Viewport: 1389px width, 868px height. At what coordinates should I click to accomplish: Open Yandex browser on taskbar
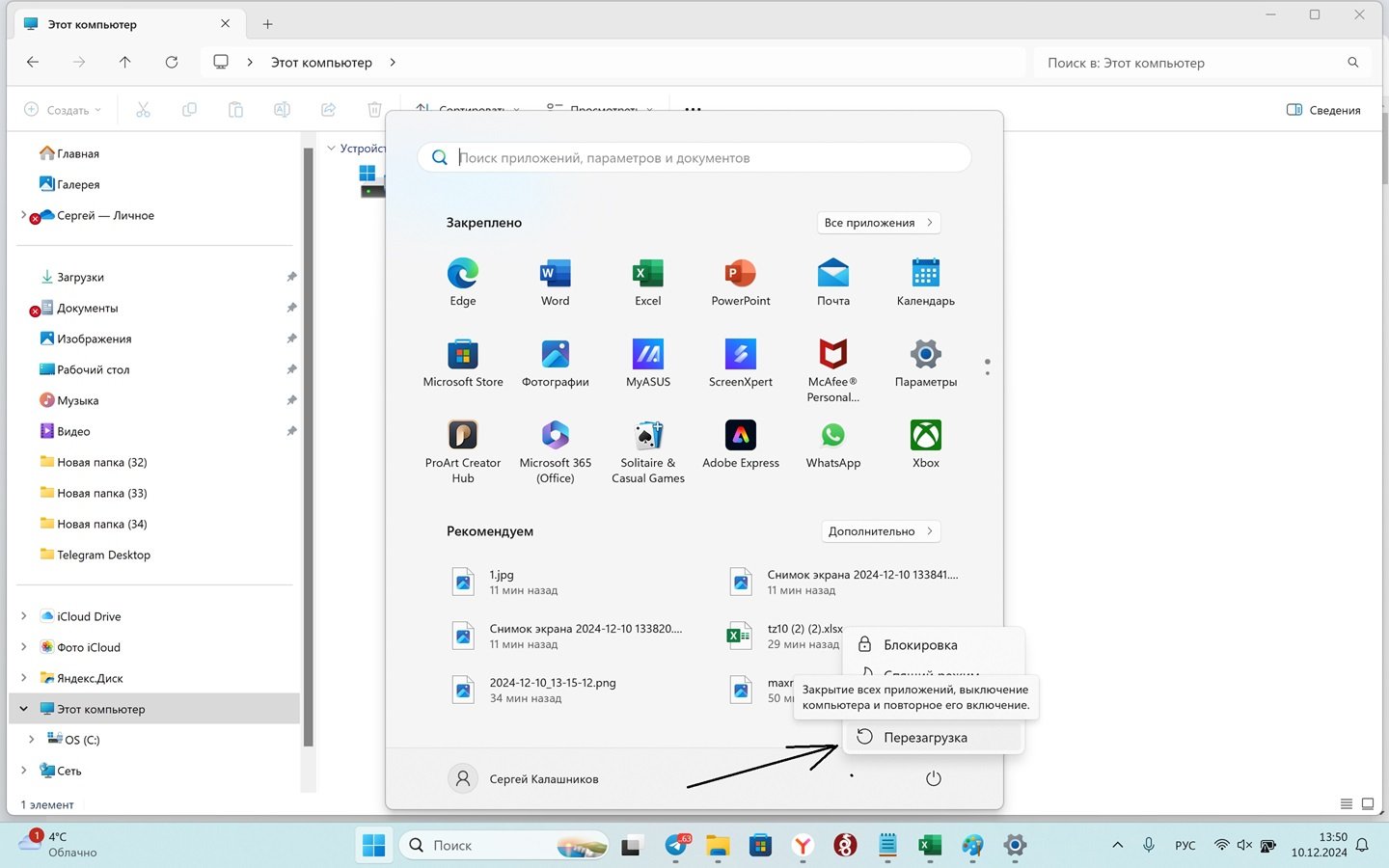803,846
